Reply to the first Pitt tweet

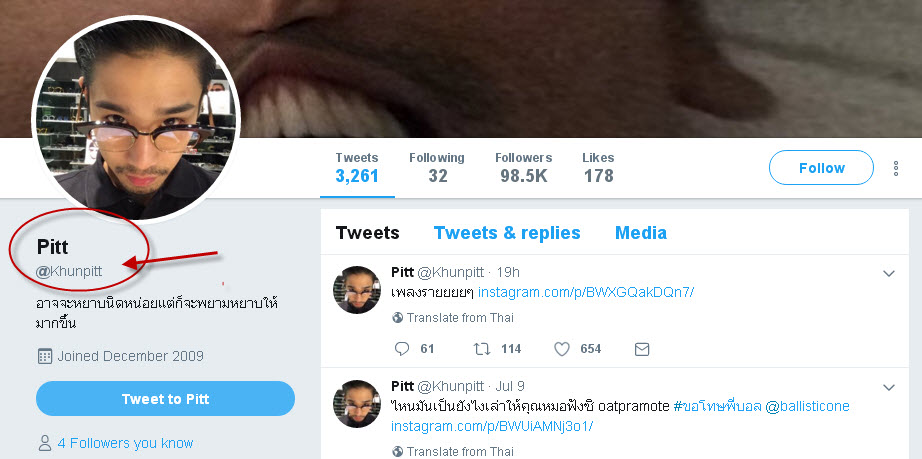pos(402,349)
